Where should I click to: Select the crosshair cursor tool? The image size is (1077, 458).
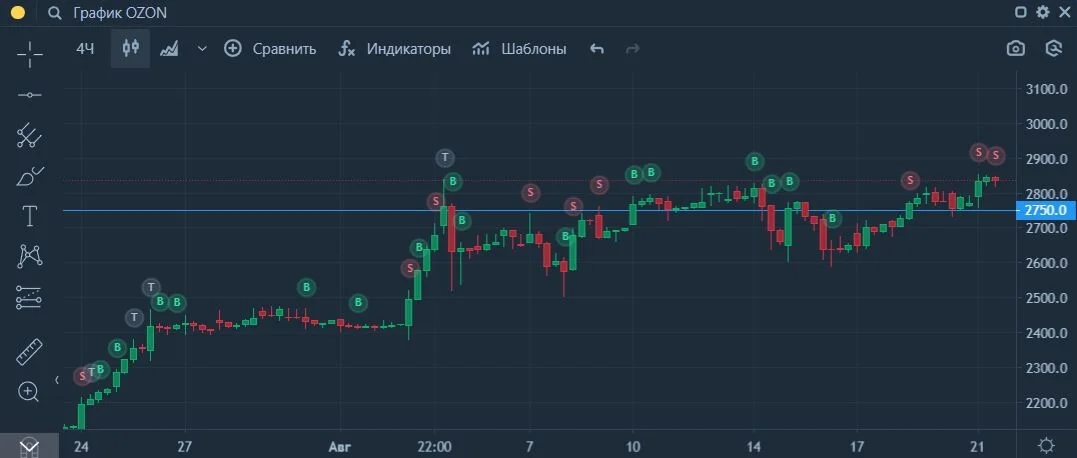30,54
